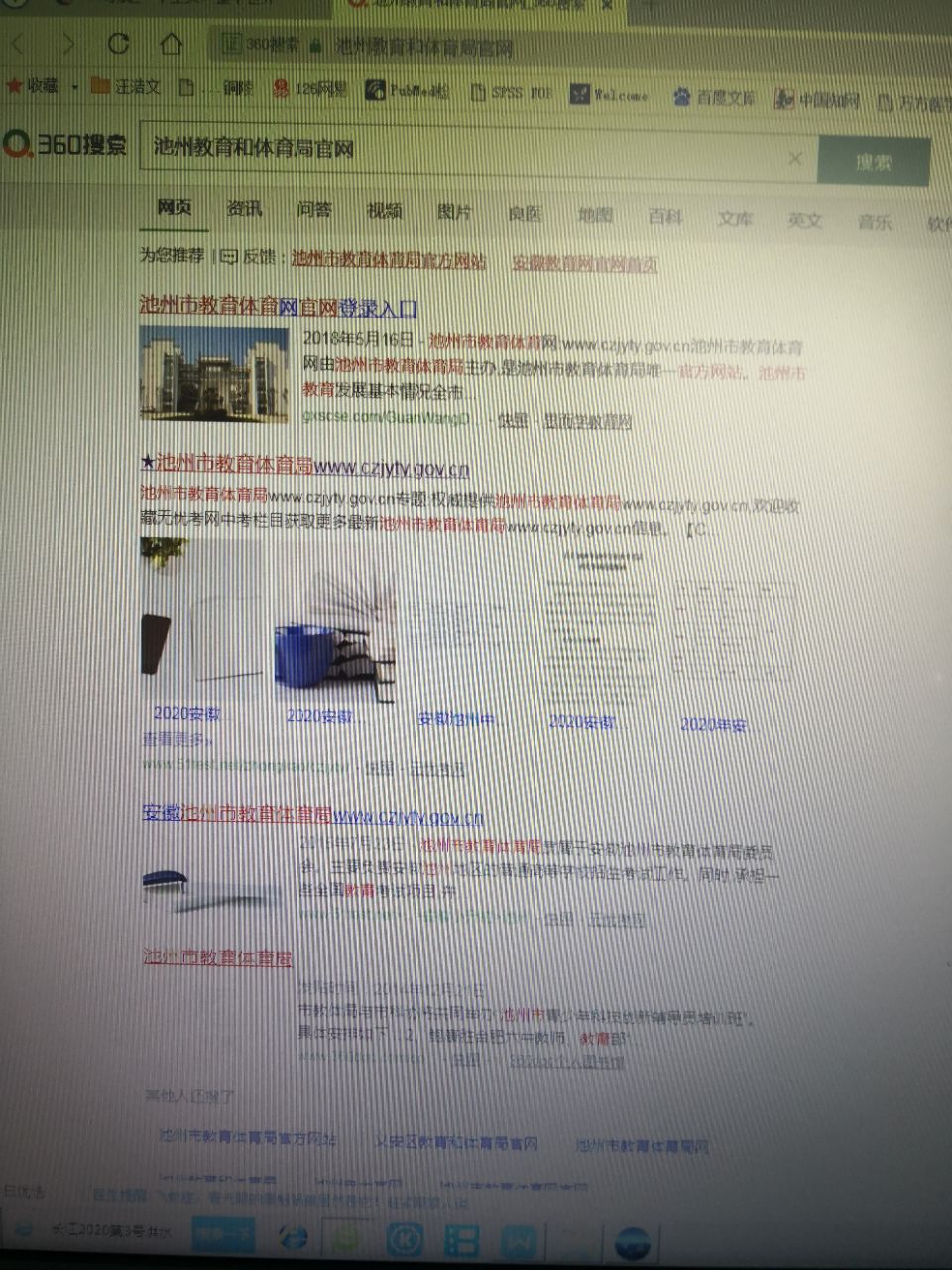Open the PubMed bookmark
The width and height of the screenshot is (952, 1270).
[x=408, y=91]
